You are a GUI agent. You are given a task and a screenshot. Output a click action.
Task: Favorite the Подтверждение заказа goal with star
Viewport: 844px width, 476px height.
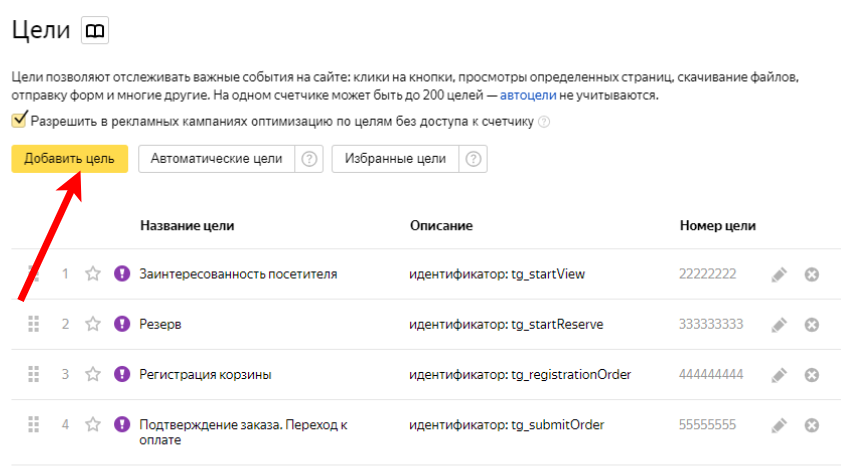[93, 424]
